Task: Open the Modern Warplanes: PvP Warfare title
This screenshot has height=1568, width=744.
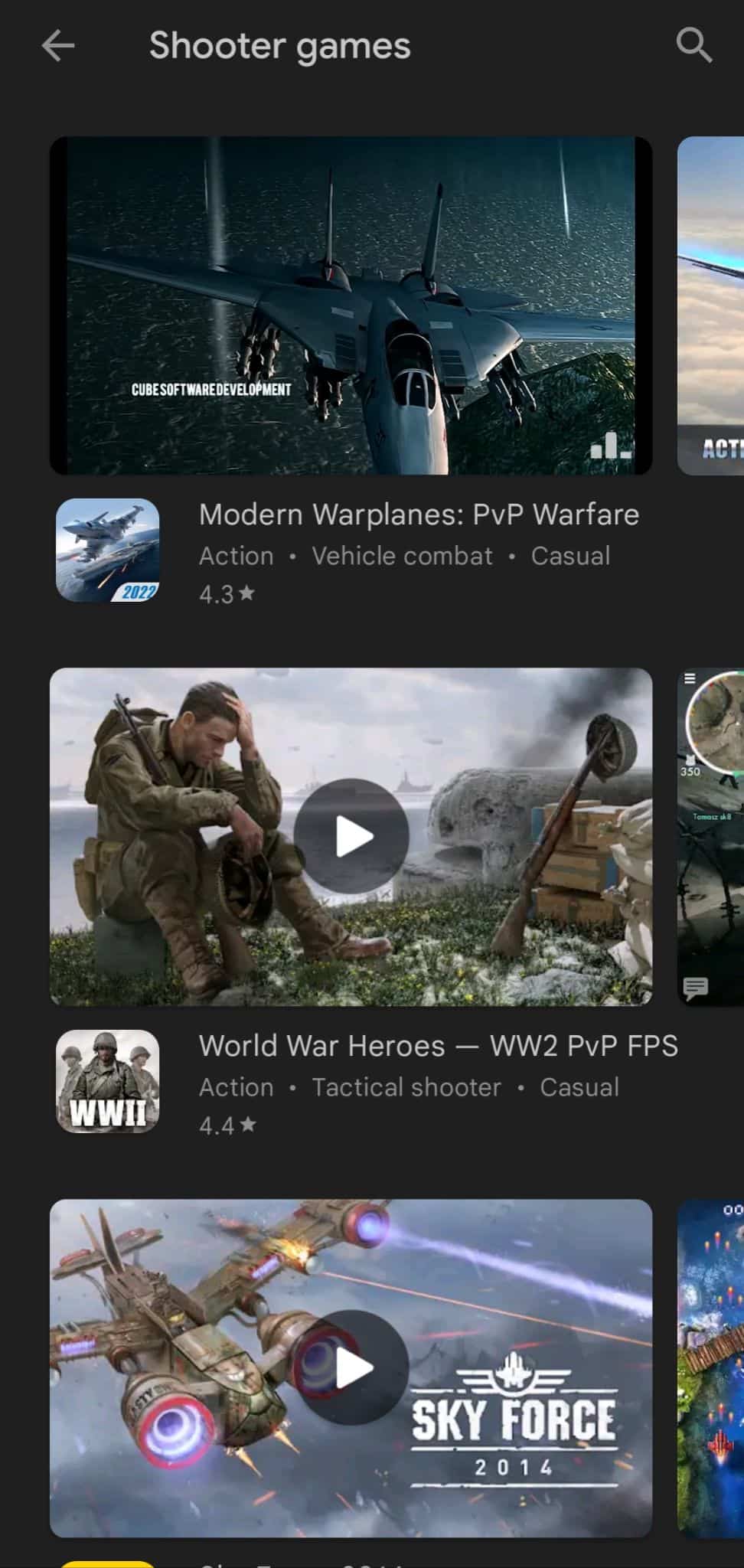Action: tap(419, 514)
